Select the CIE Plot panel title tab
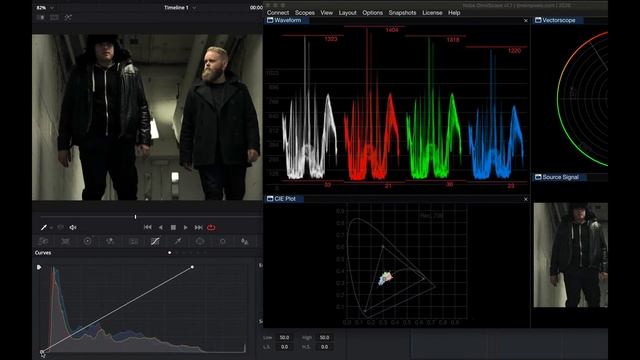 (285, 199)
